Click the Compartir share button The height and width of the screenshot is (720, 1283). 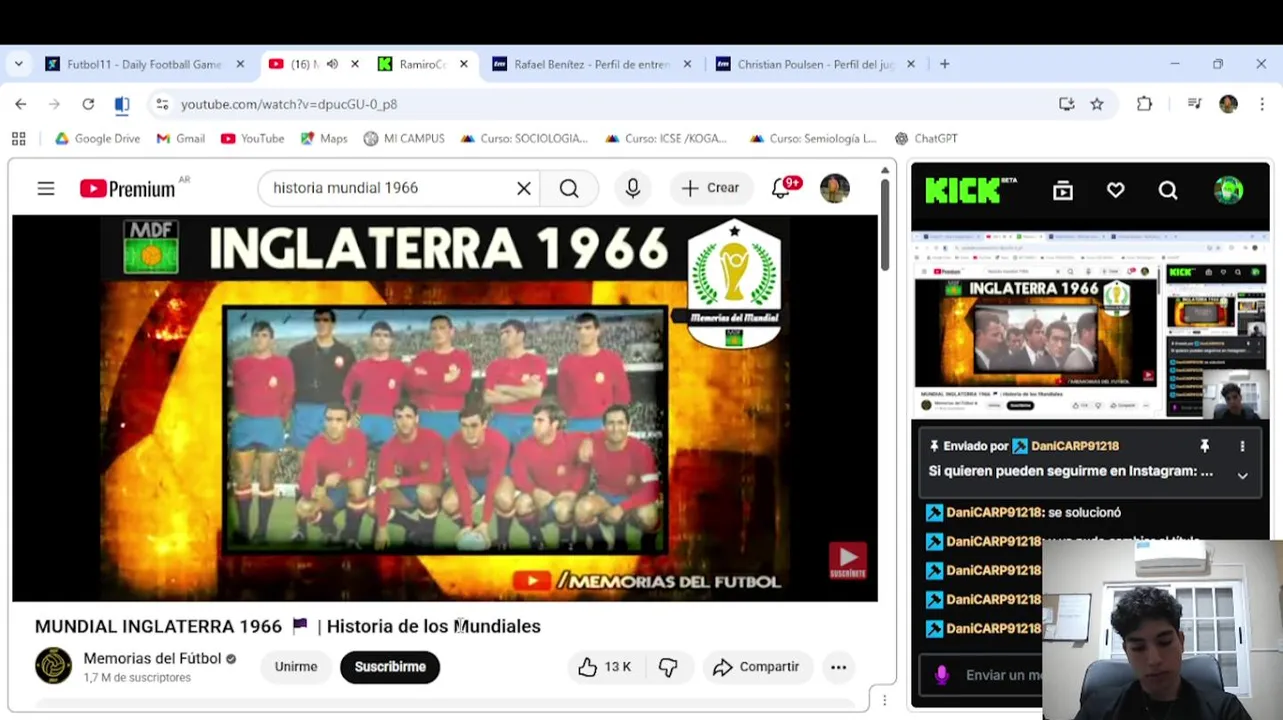756,667
